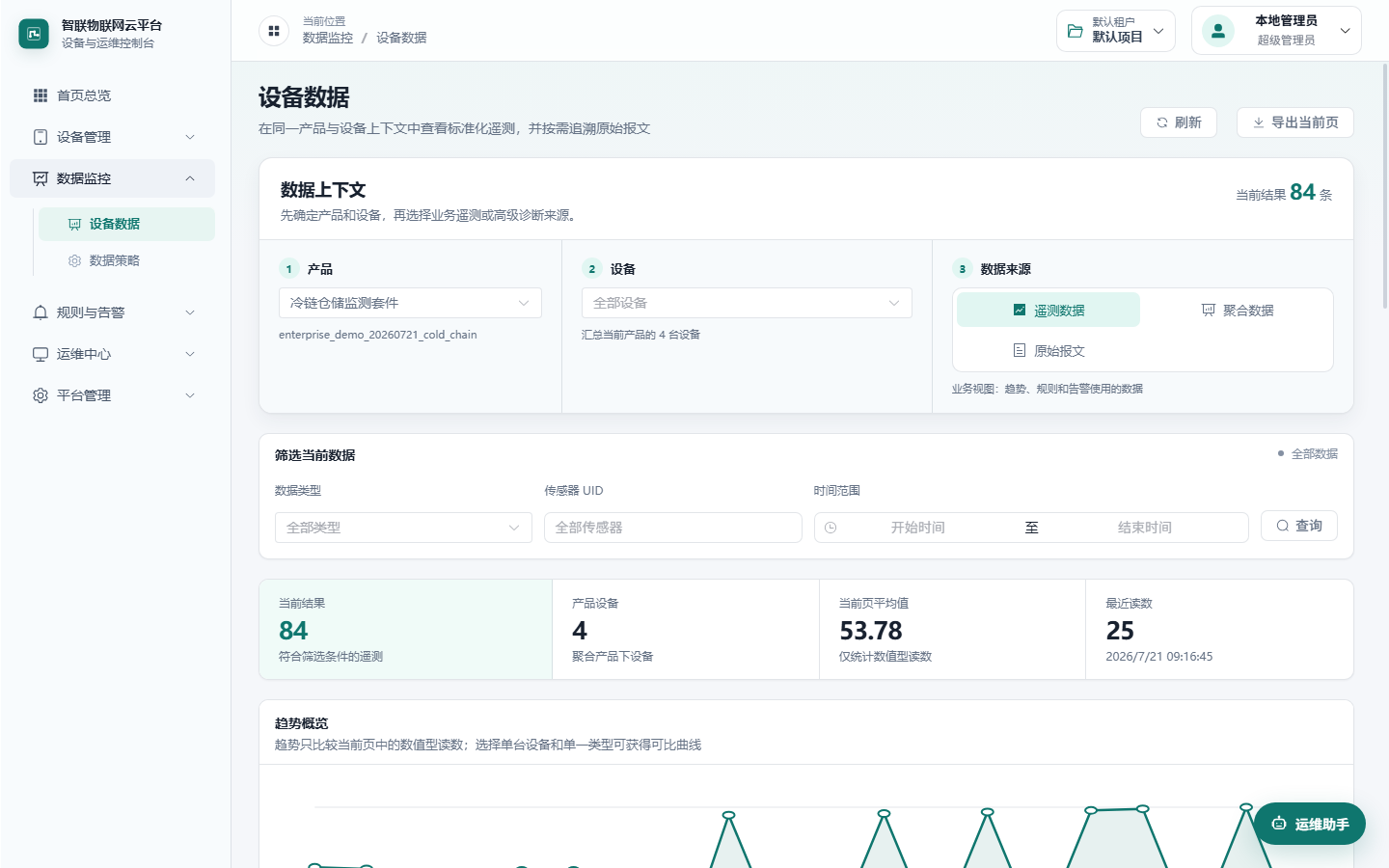Click the 产品设备 4 stat card

686,630
